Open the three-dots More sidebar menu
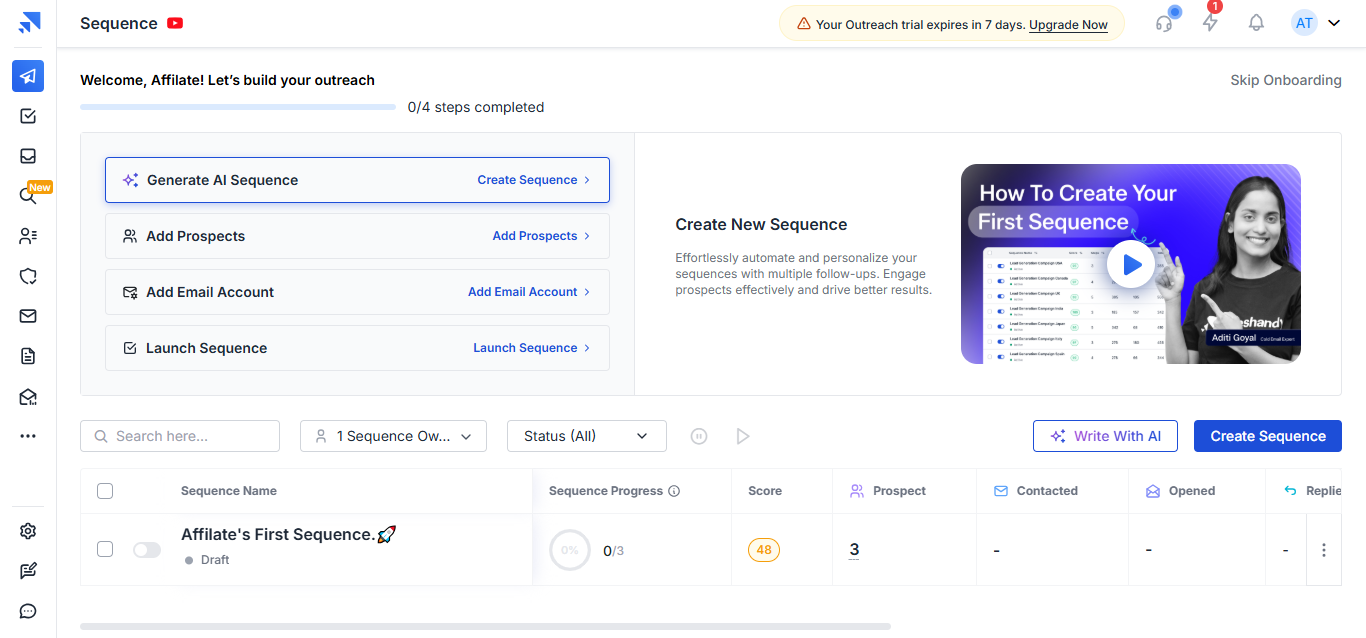The image size is (1366, 638). tap(28, 436)
